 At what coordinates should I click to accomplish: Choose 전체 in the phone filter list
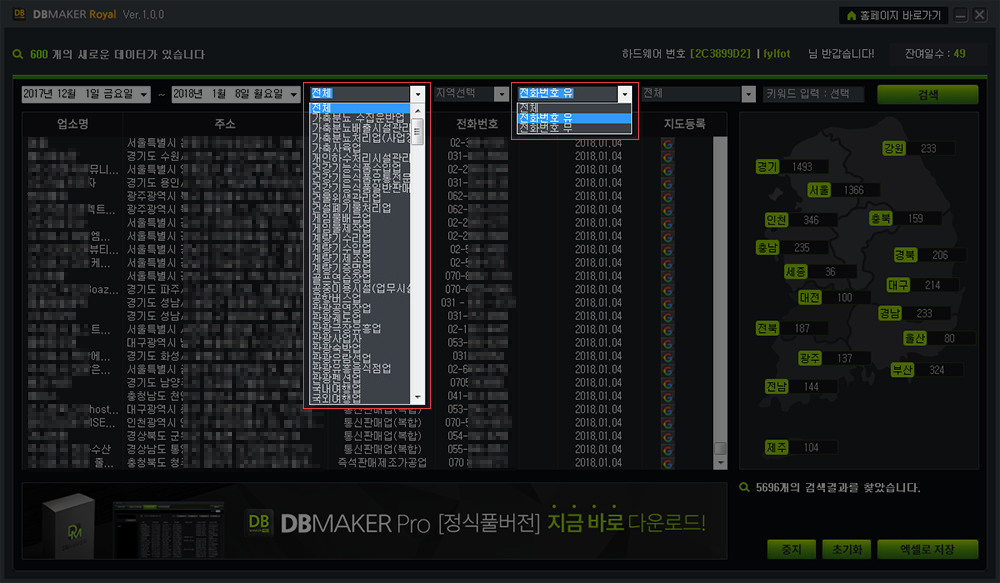tap(574, 108)
